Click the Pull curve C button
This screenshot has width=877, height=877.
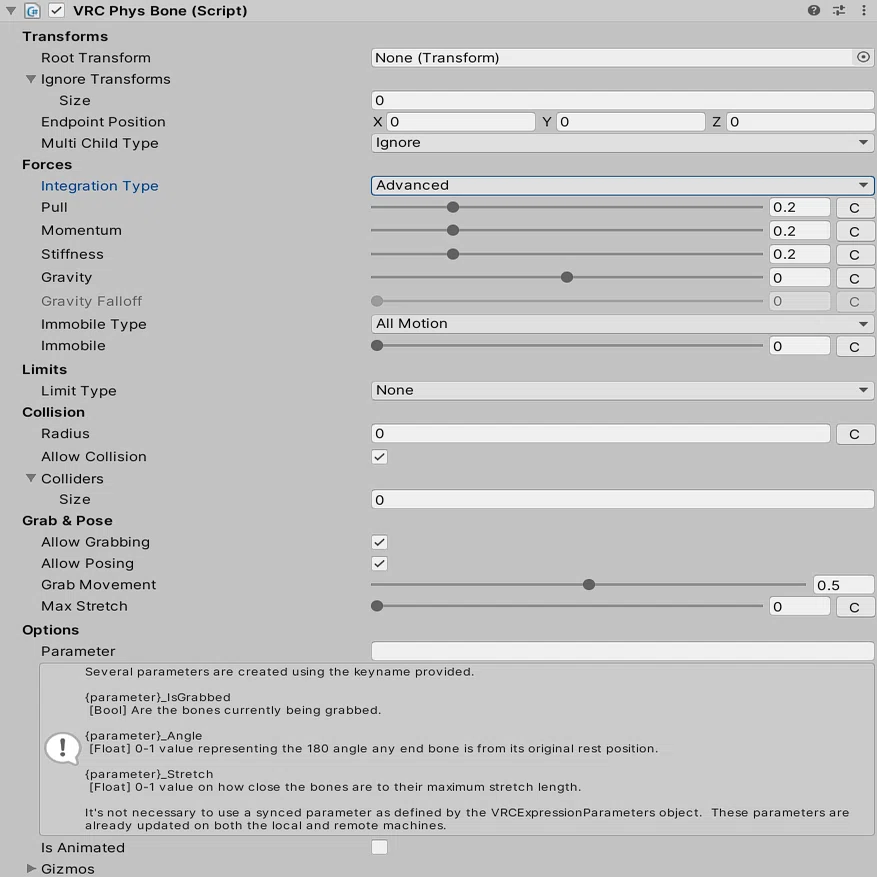tap(854, 208)
